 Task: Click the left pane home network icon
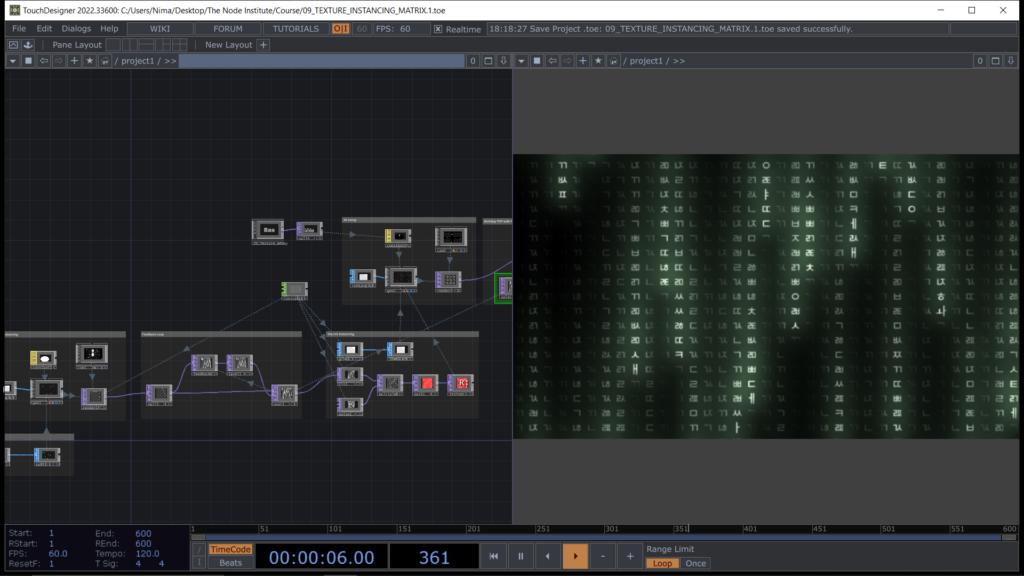coord(104,61)
